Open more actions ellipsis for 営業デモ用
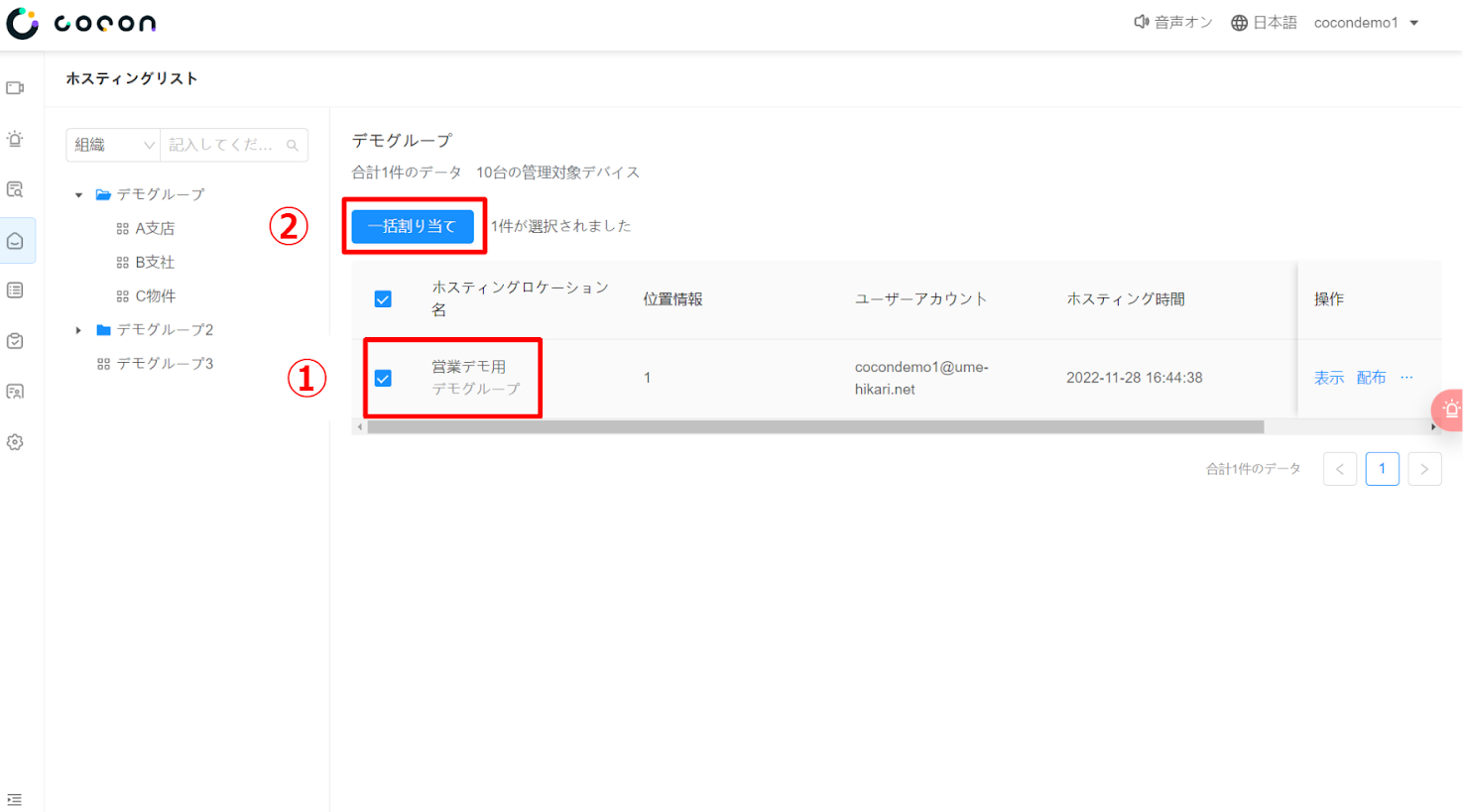This screenshot has width=1463, height=812. (x=1406, y=378)
